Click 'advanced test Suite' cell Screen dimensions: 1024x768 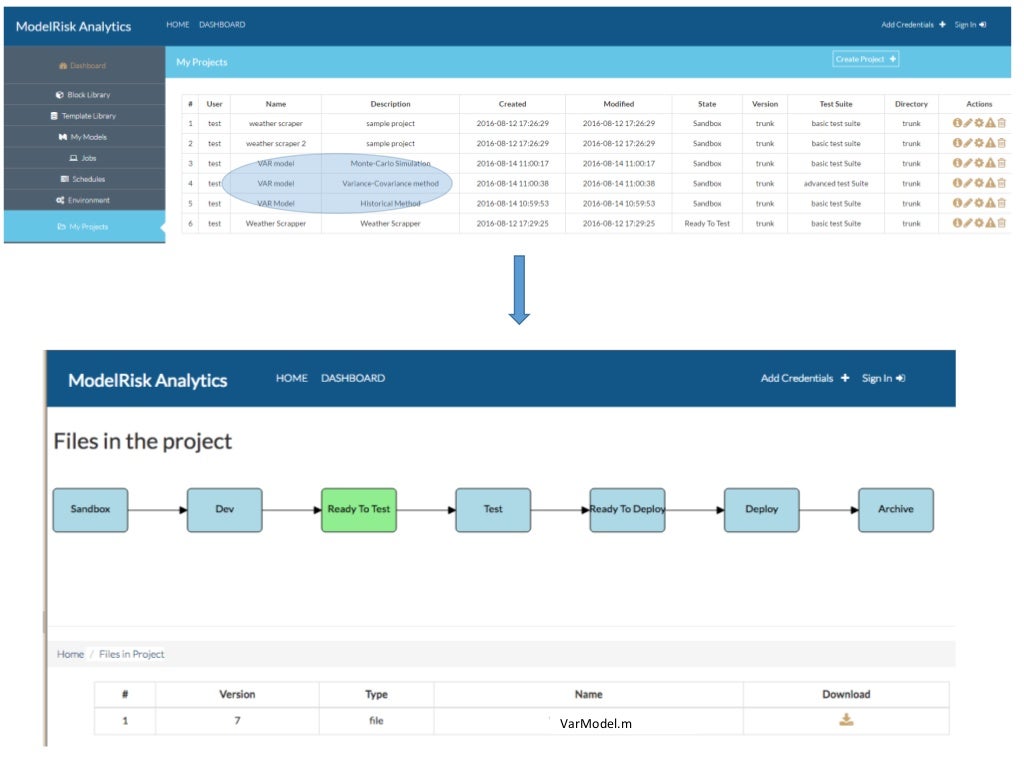[836, 184]
